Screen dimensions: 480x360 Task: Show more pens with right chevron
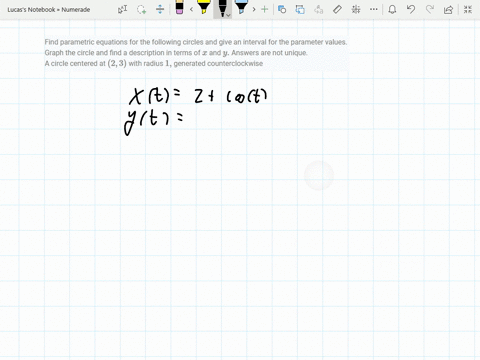pyautogui.click(x=254, y=9)
